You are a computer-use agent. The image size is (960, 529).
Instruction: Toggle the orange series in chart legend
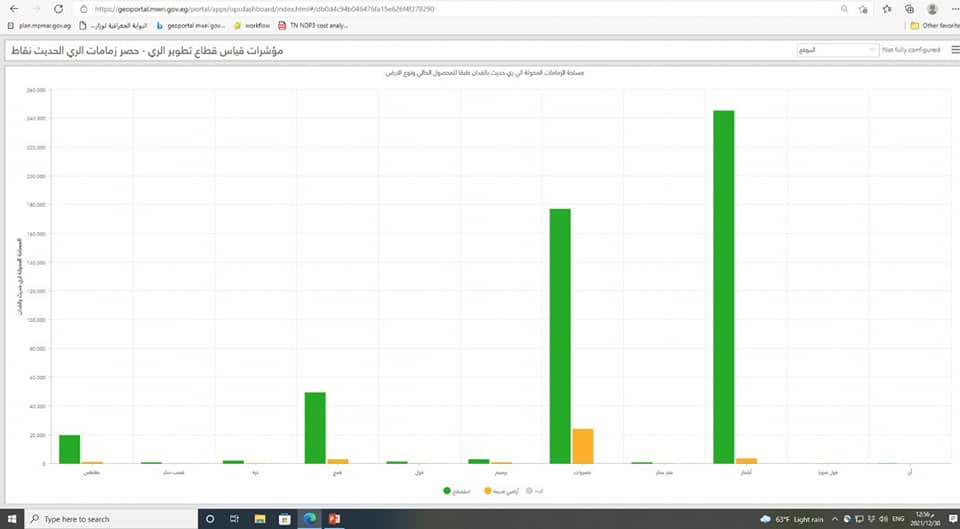[493, 491]
